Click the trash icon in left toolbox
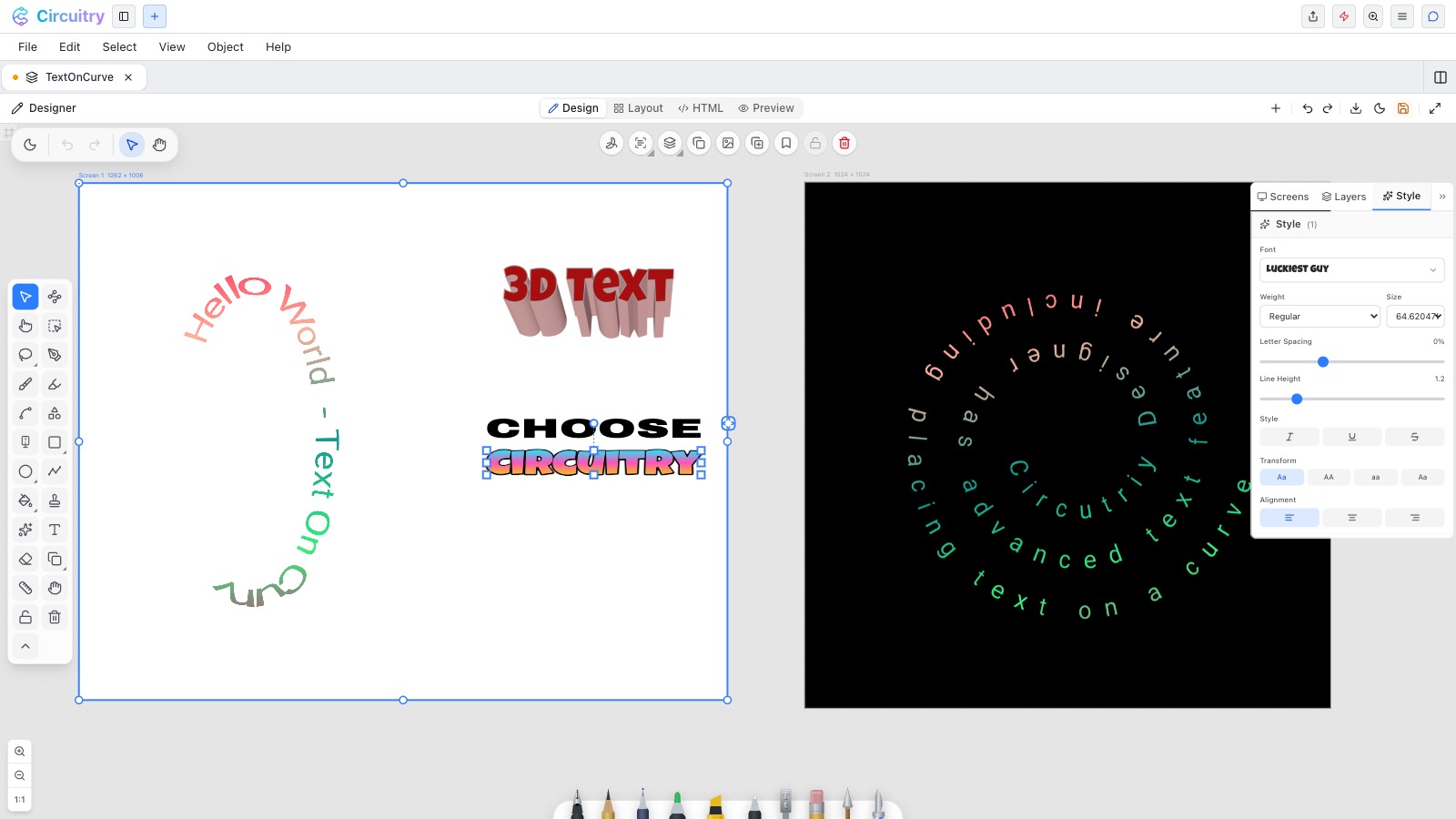Viewport: 1456px width, 819px height. pyautogui.click(x=55, y=617)
